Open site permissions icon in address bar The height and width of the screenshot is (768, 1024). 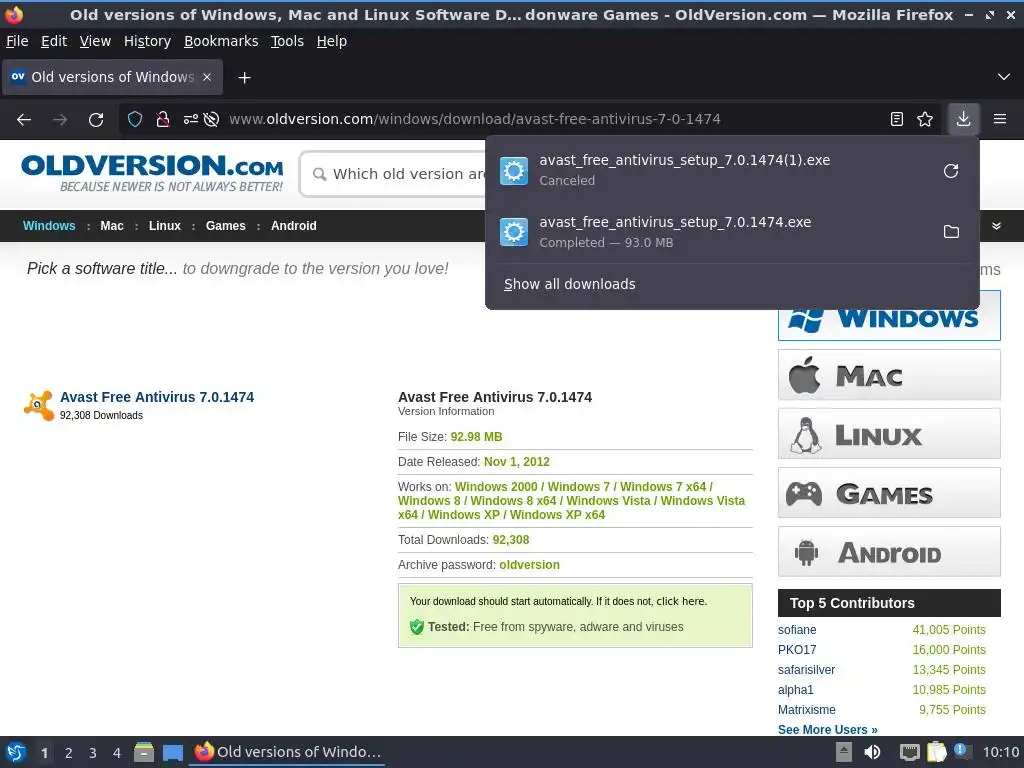coord(191,119)
